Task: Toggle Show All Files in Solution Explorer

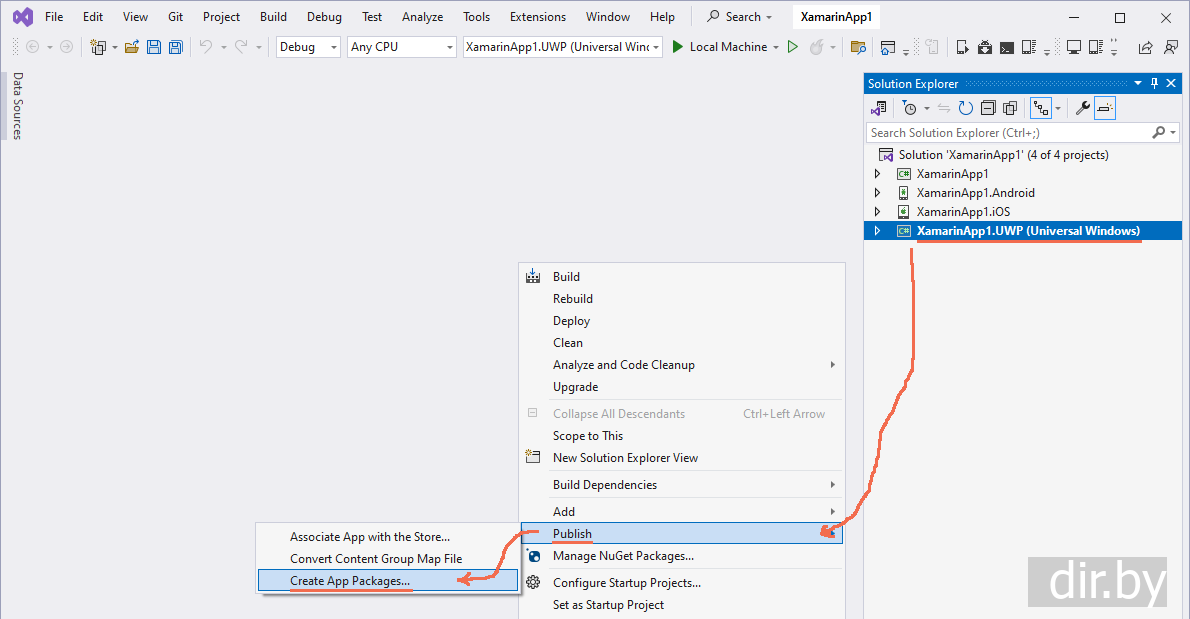Action: point(1010,108)
